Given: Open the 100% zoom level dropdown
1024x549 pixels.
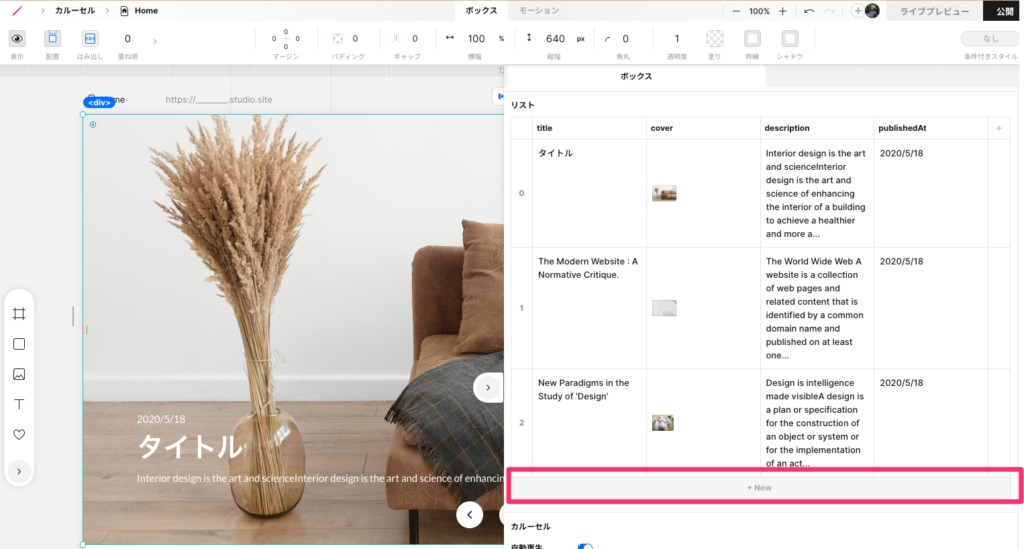Looking at the screenshot, I should coord(759,11).
